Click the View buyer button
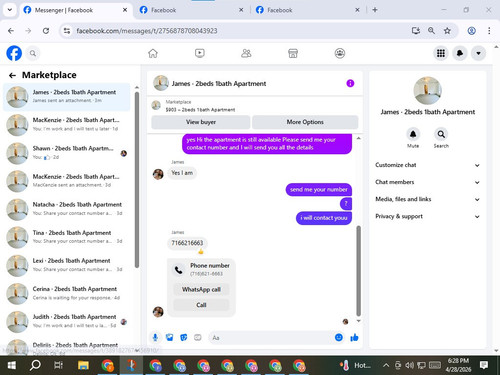The image size is (500, 375). pyautogui.click(x=201, y=122)
